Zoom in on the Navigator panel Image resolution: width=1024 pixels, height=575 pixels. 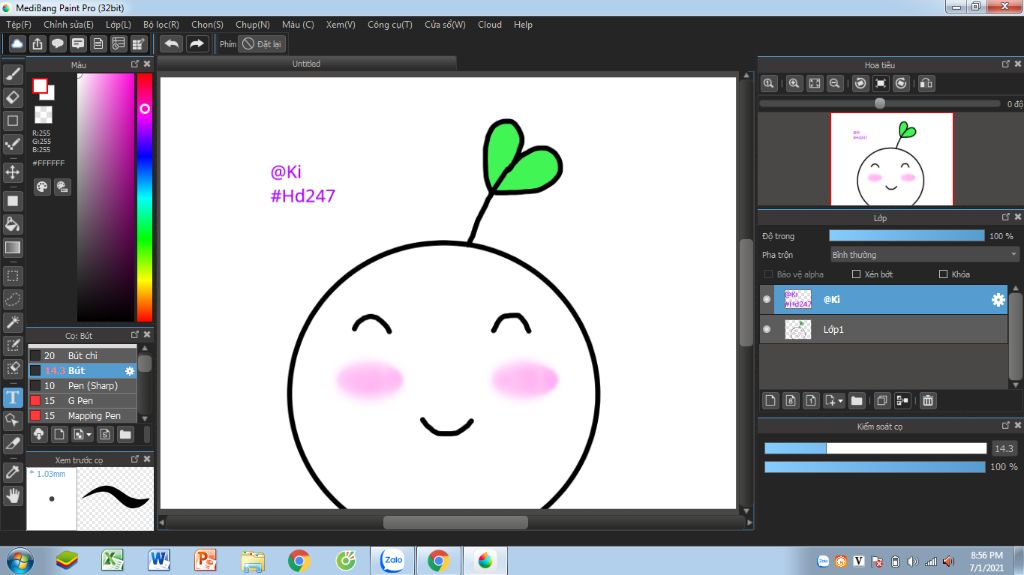[794, 84]
